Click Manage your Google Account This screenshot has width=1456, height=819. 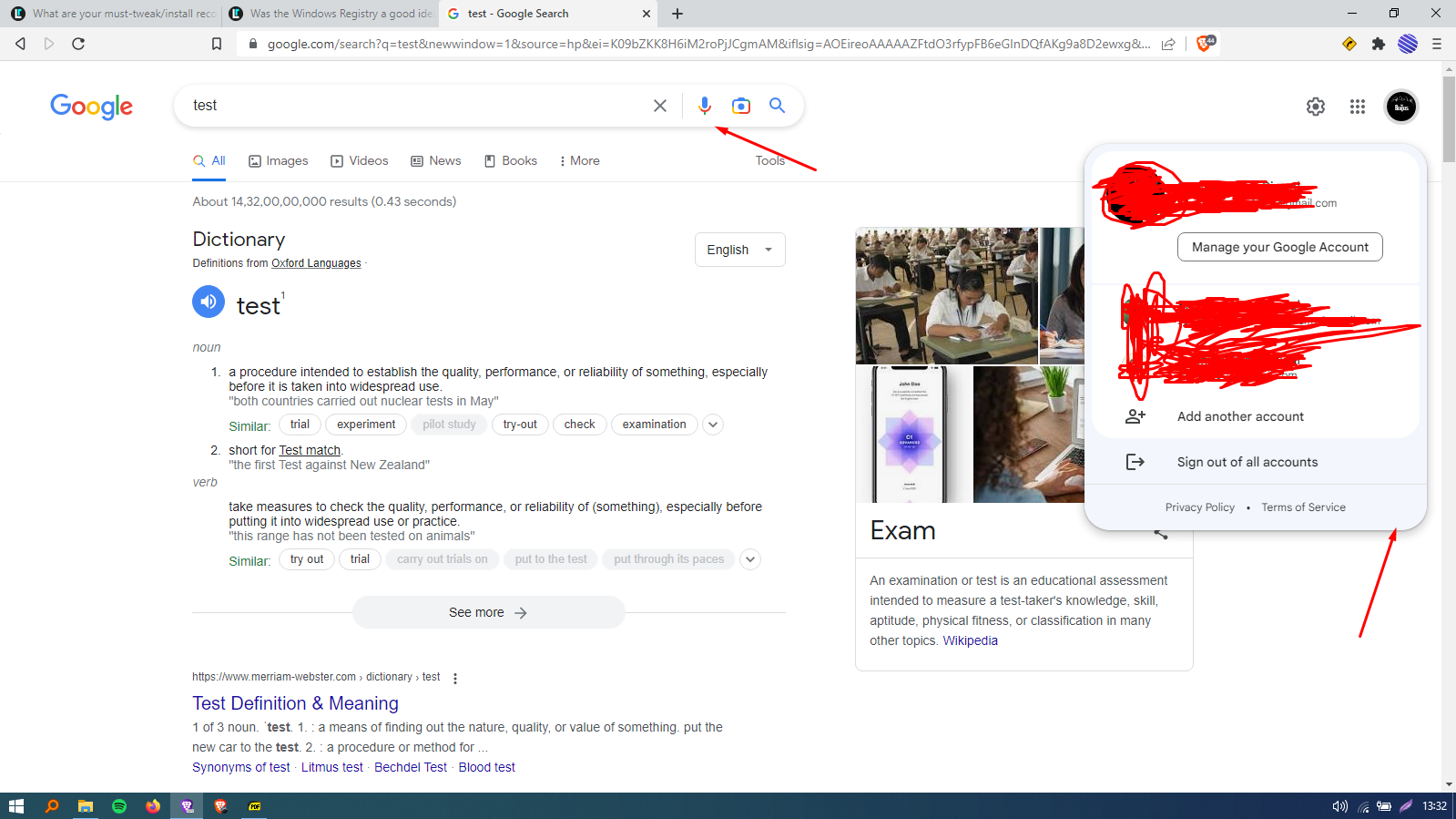pos(1280,247)
